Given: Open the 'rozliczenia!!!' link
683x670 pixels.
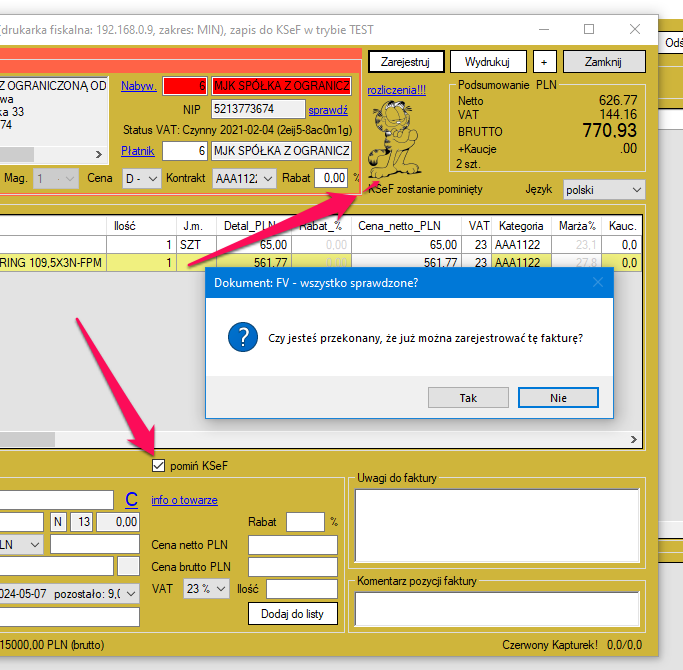Looking at the screenshot, I should (396, 90).
